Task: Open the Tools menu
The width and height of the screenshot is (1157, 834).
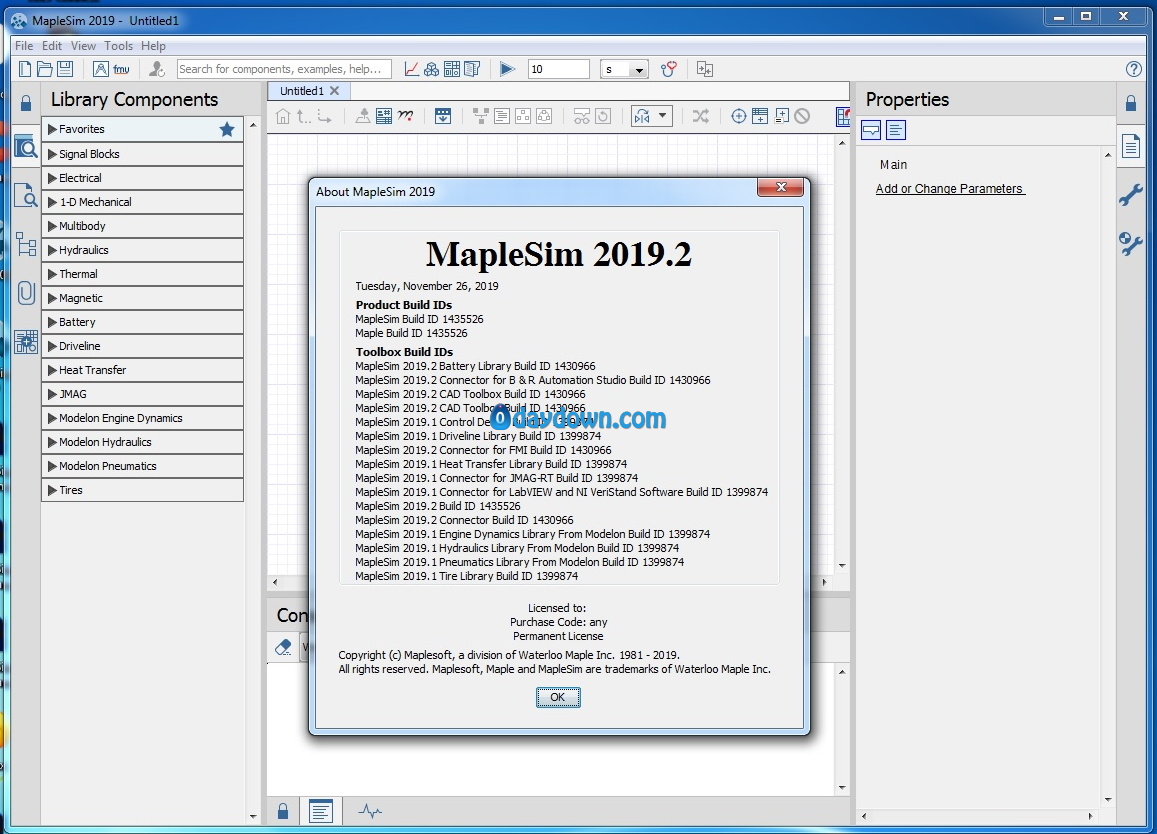Action: pyautogui.click(x=118, y=46)
